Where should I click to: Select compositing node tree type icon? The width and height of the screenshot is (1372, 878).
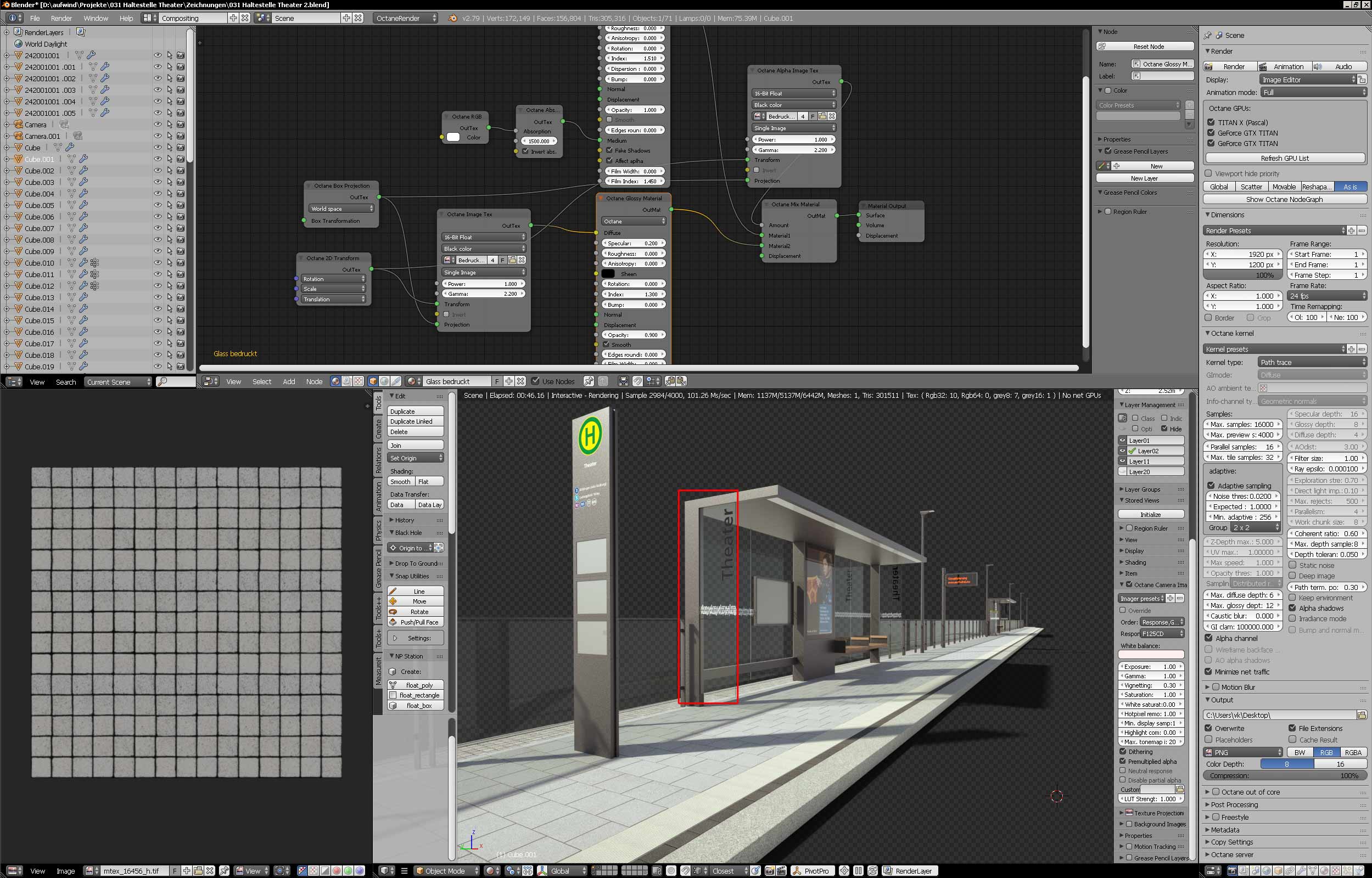click(x=347, y=381)
